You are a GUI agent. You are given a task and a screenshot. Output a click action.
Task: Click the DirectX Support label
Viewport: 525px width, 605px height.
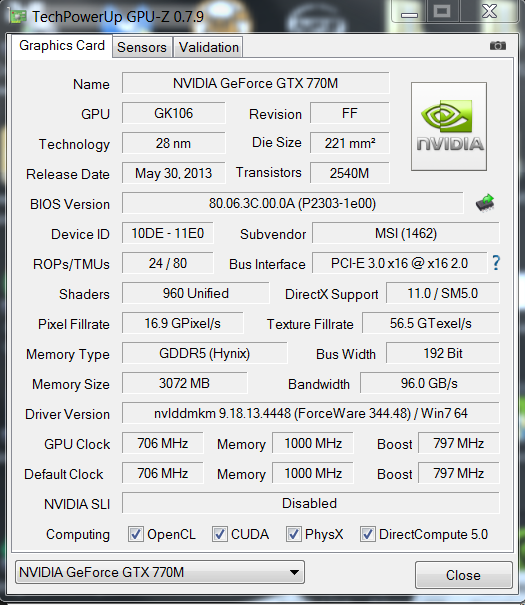331,294
